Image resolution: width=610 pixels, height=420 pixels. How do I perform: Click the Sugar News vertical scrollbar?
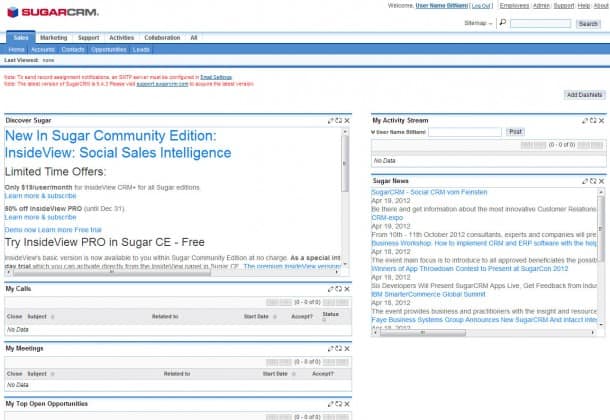601,257
